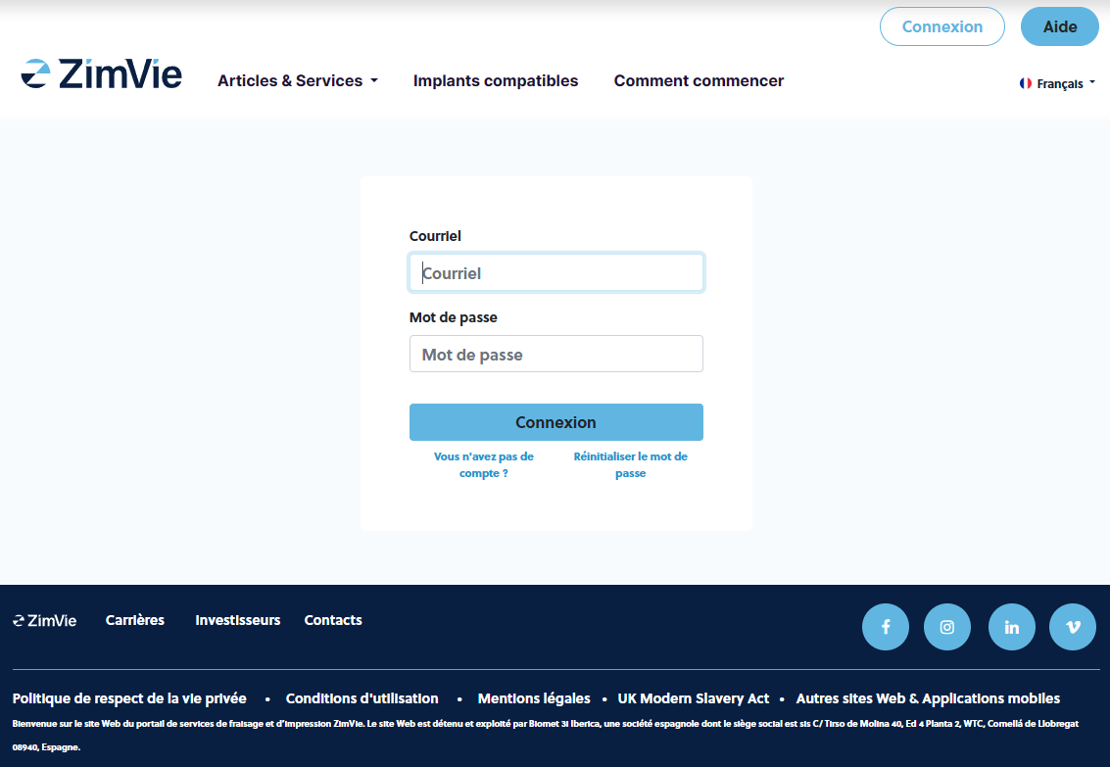Follow "Vous n'avez pas de compte ?" link
This screenshot has width=1110, height=767.
point(484,464)
